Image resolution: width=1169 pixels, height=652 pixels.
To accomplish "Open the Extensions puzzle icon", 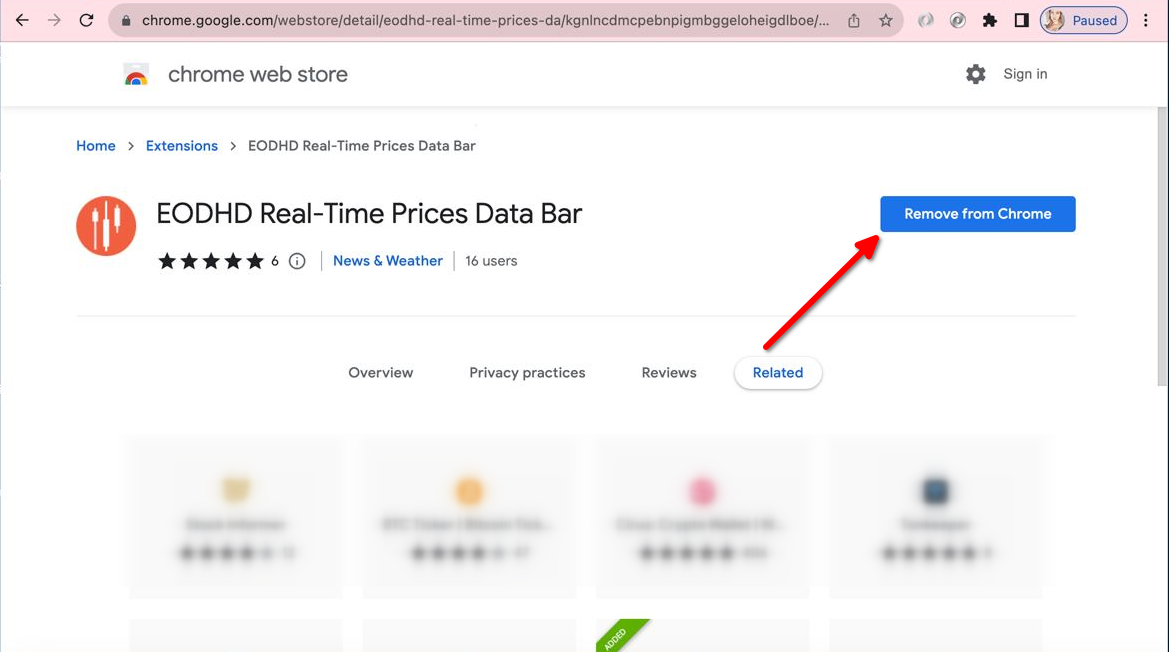I will tap(989, 21).
